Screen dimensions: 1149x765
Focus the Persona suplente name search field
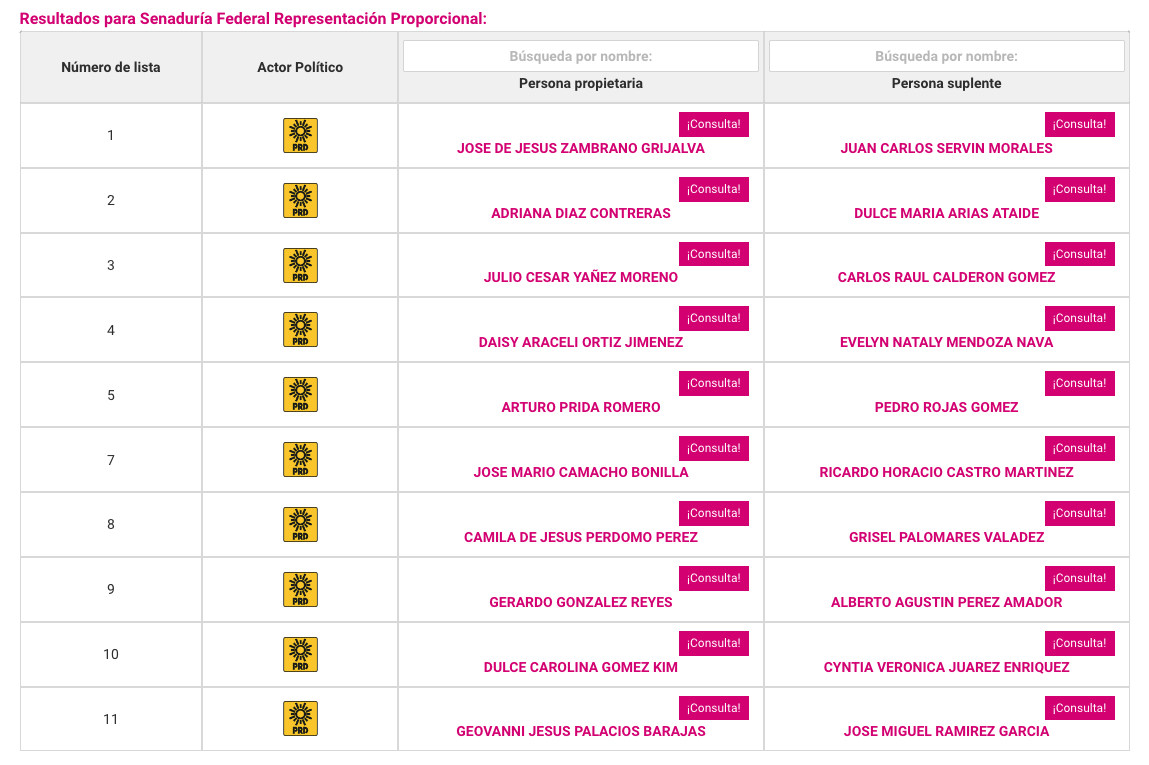pyautogui.click(x=946, y=56)
